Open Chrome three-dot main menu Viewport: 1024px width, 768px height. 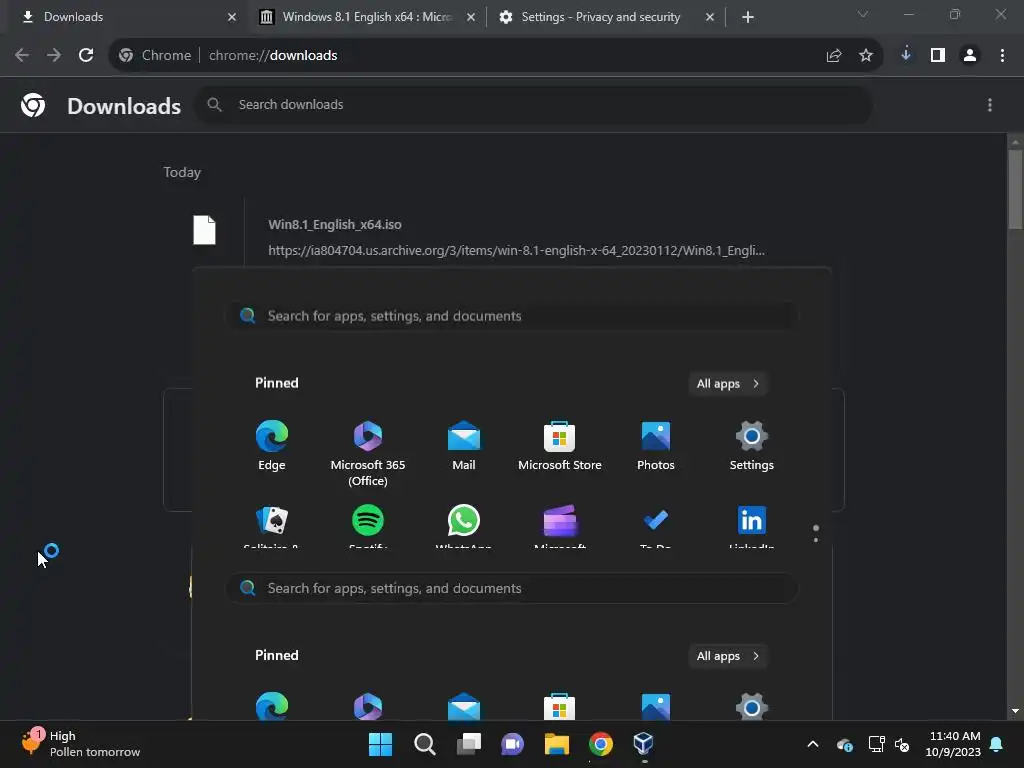pyautogui.click(x=1002, y=56)
